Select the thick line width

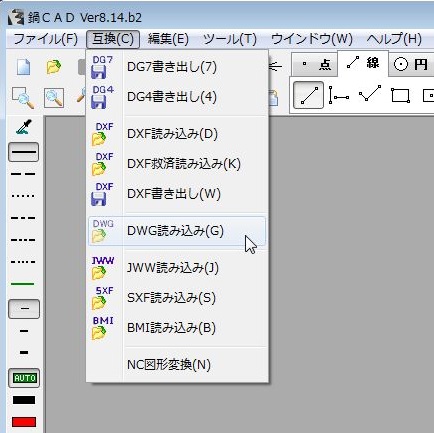[x=24, y=352]
